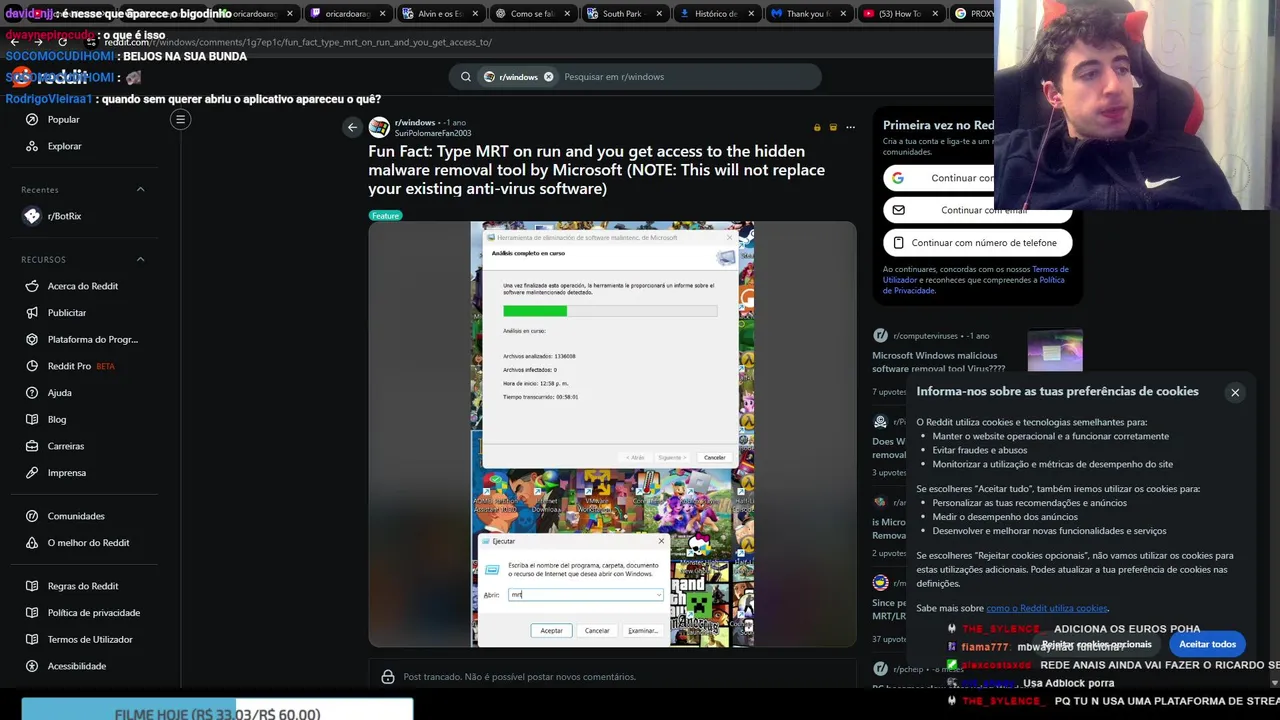This screenshot has width=1280, height=720.
Task: Open user SuriPolomareFan2003 profile
Action: point(433,133)
